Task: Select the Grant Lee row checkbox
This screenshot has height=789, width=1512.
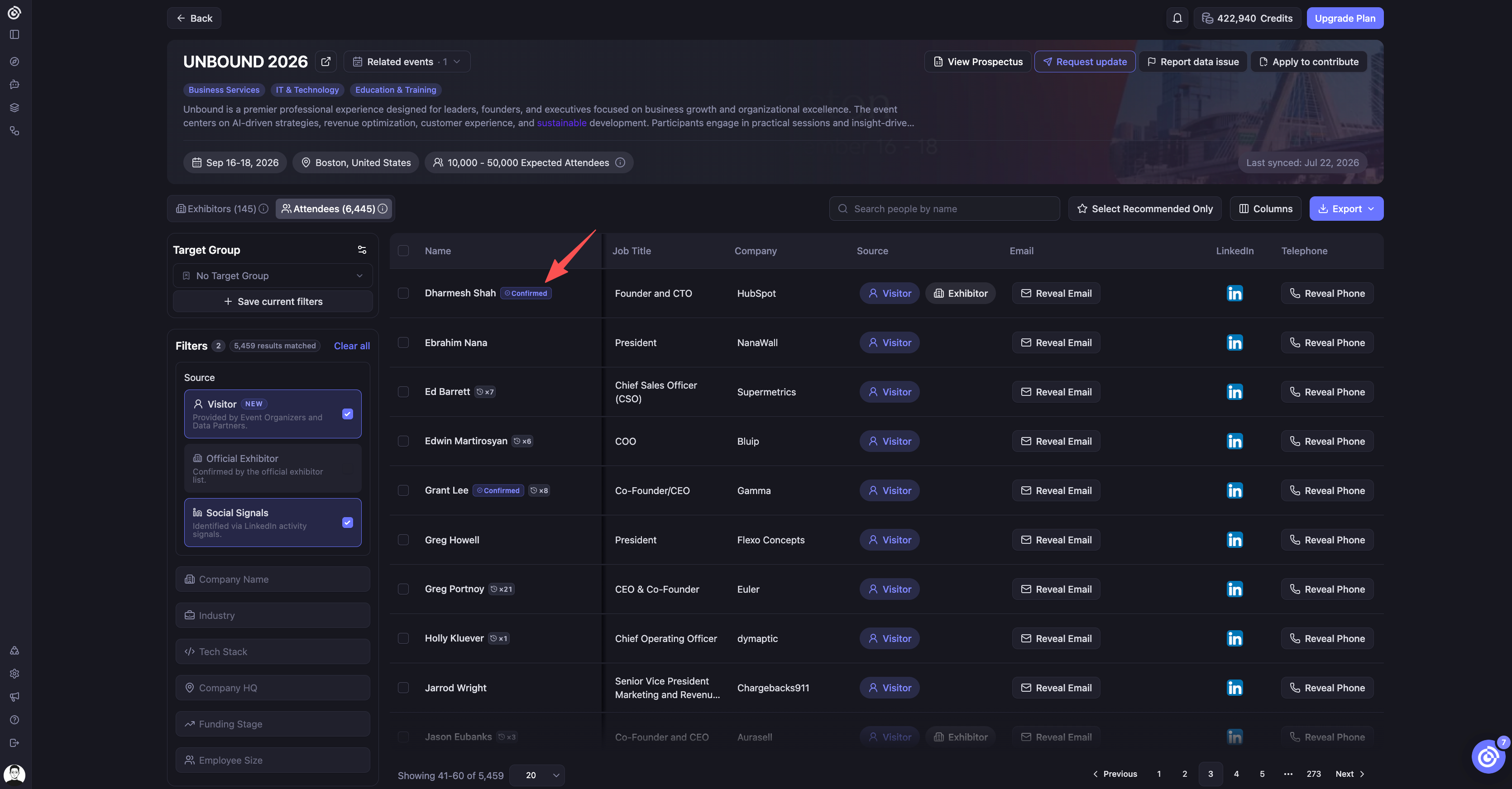Action: click(403, 490)
